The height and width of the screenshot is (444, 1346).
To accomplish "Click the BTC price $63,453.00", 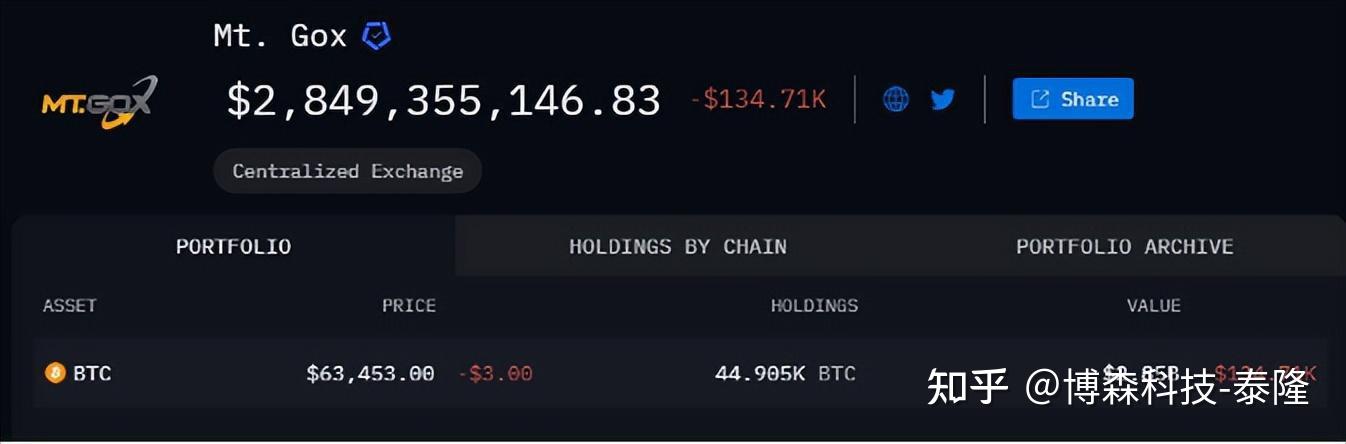I will 370,374.
